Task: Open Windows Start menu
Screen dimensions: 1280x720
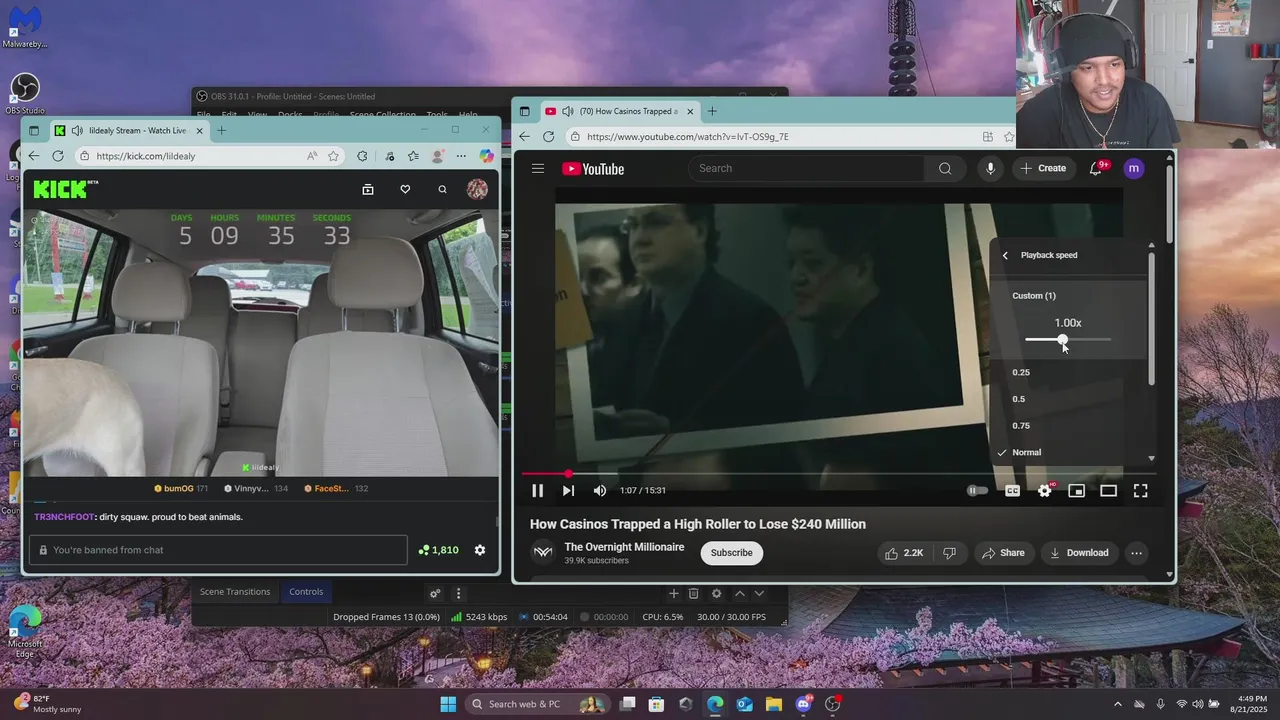Action: coord(448,704)
